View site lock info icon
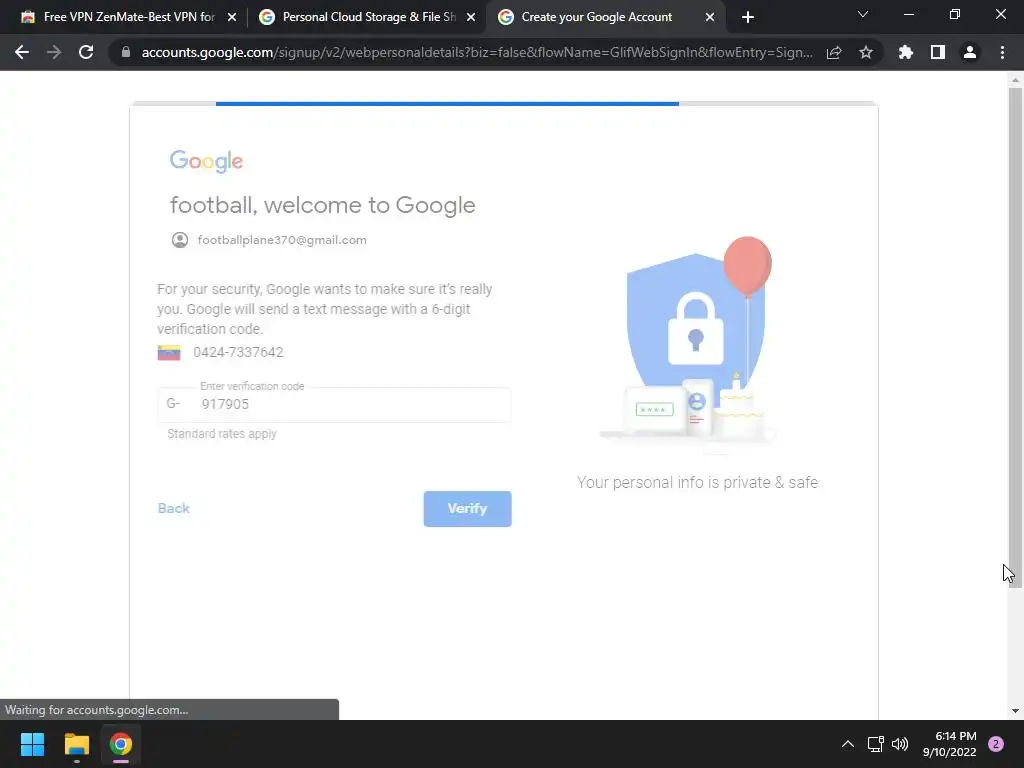 126,52
